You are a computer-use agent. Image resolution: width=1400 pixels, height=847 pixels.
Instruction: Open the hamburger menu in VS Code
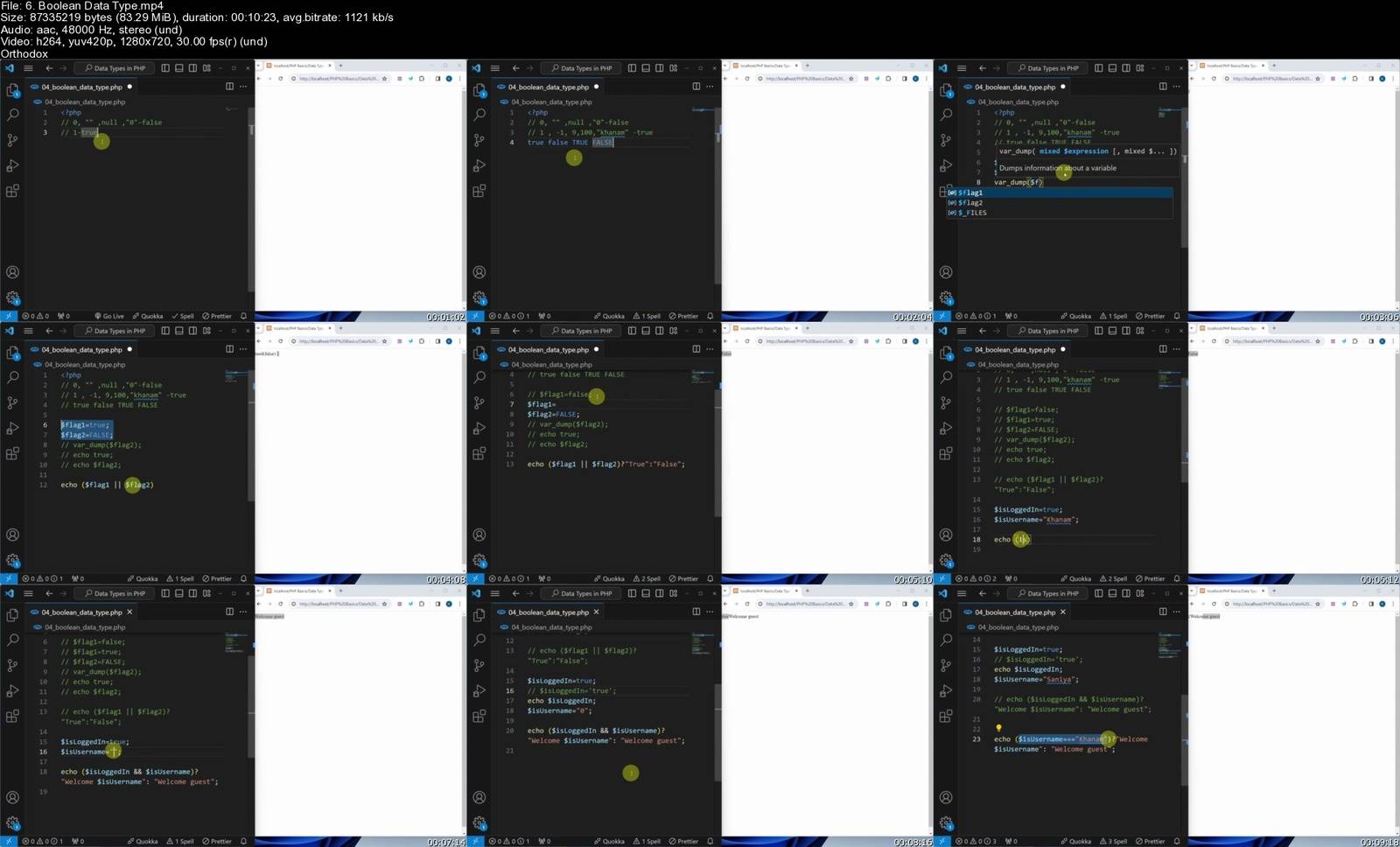[x=28, y=68]
